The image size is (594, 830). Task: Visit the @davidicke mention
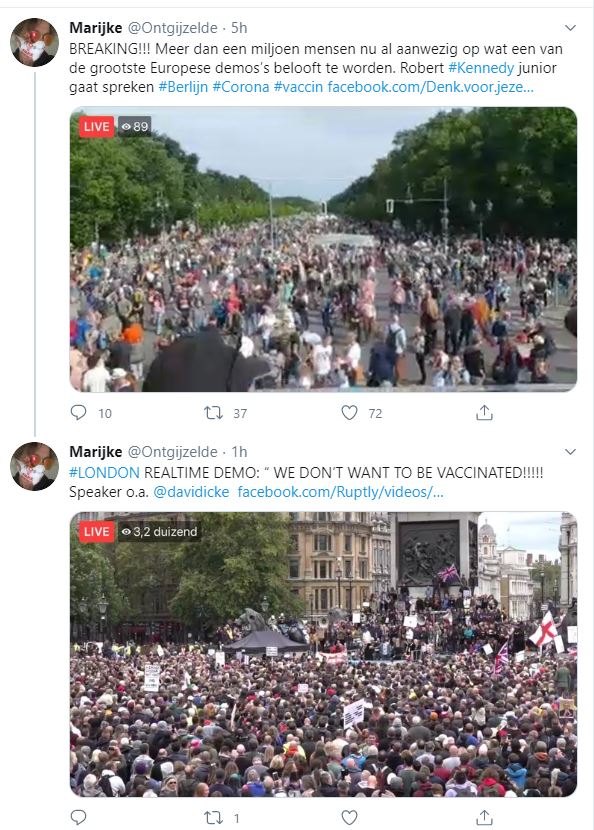click(191, 492)
